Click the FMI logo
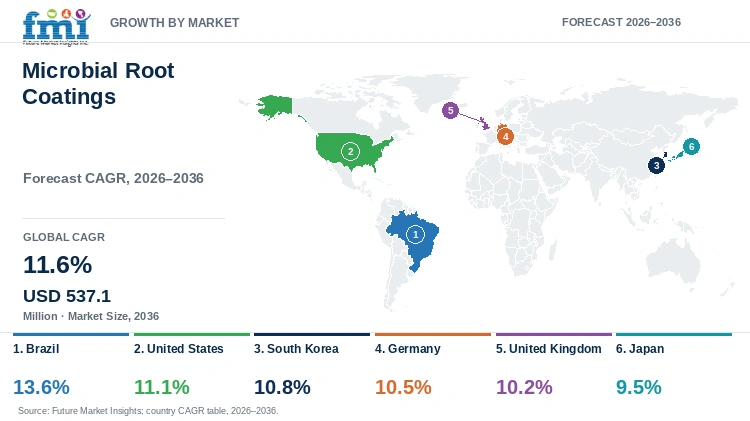This screenshot has height=421, width=750. [x=56, y=27]
